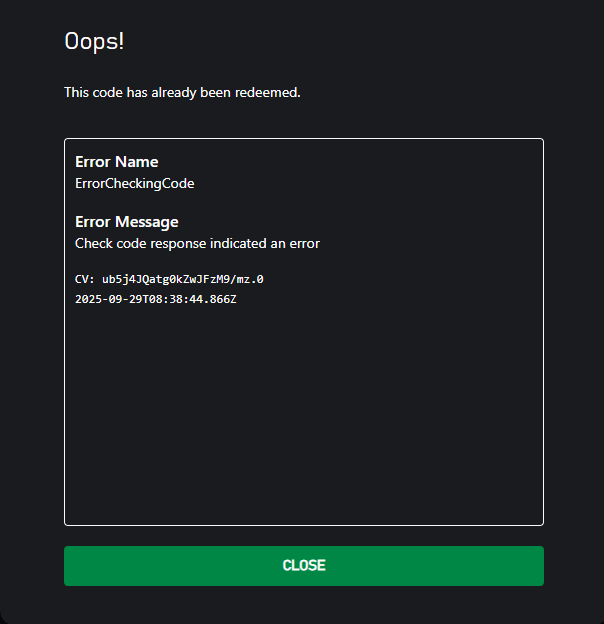Click the word "redeemed" in the message

pos(269,93)
